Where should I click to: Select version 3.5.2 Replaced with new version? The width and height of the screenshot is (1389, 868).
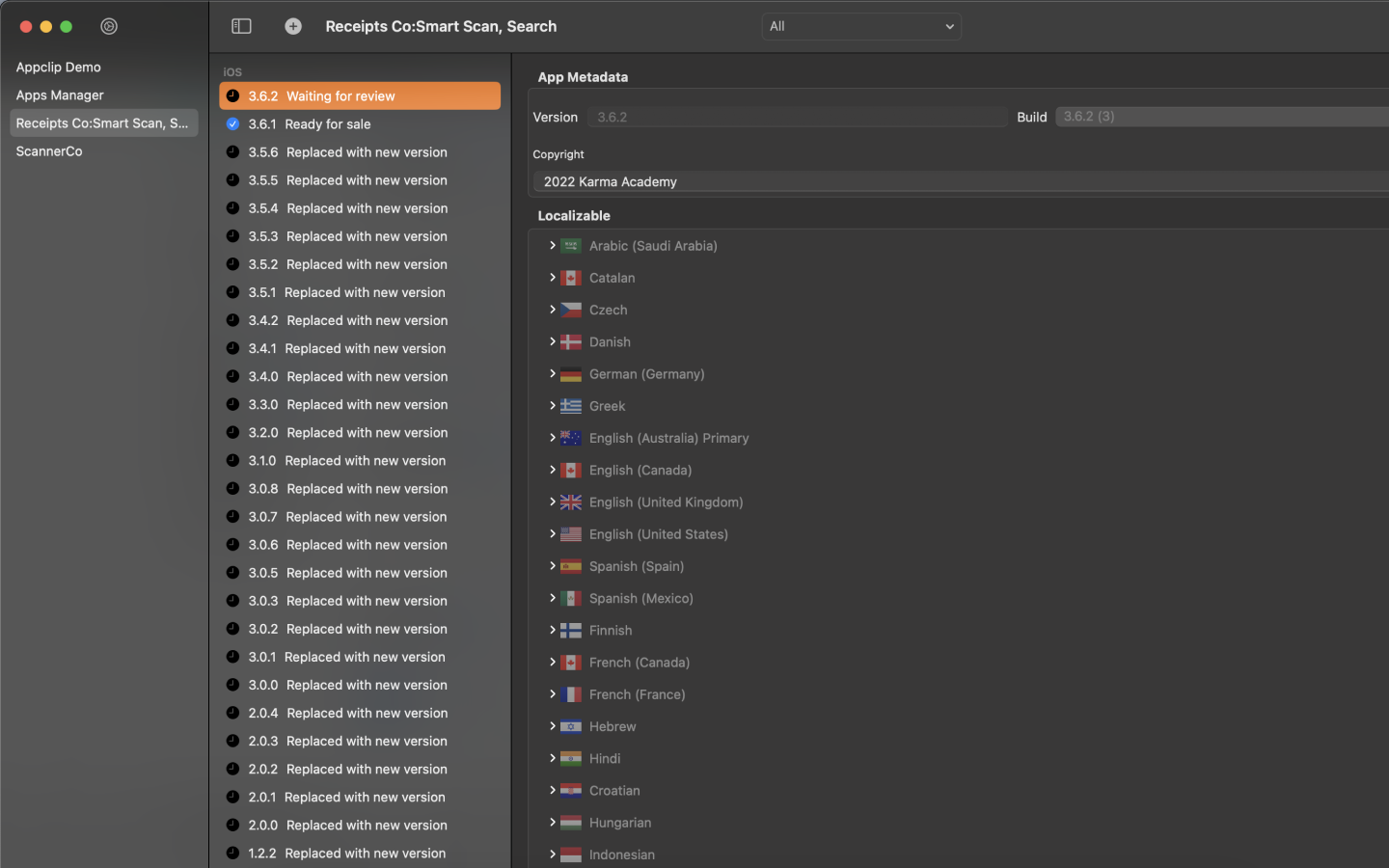[360, 264]
